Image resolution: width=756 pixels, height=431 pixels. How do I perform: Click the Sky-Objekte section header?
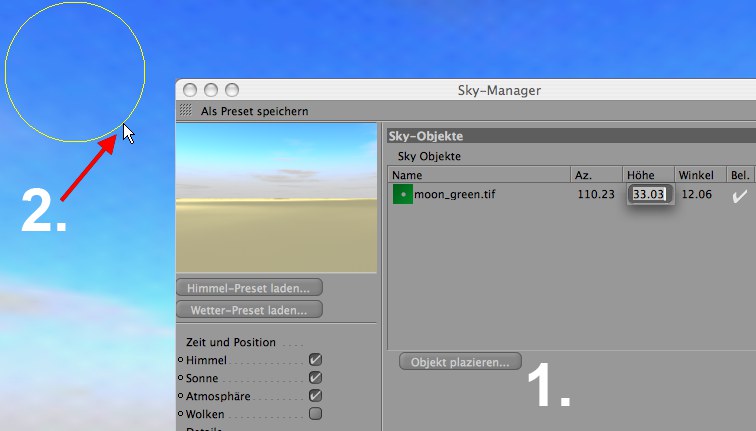pos(571,136)
